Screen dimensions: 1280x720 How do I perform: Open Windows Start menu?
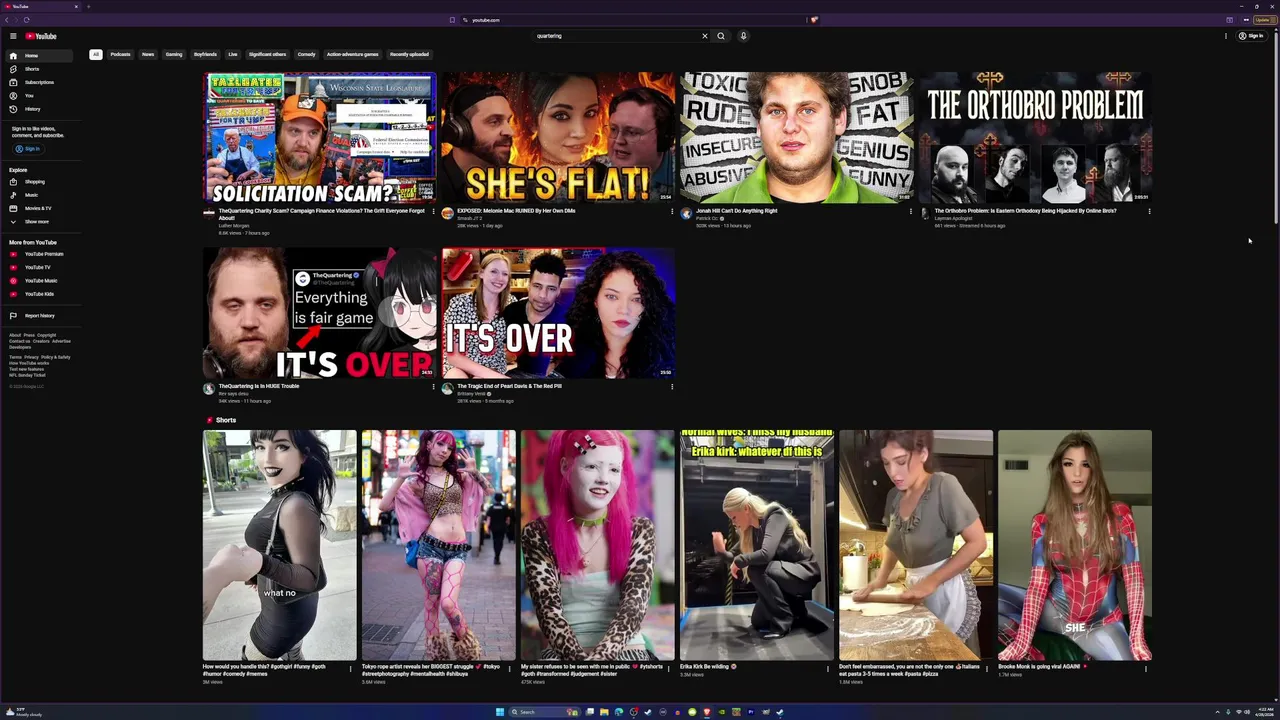[x=500, y=712]
